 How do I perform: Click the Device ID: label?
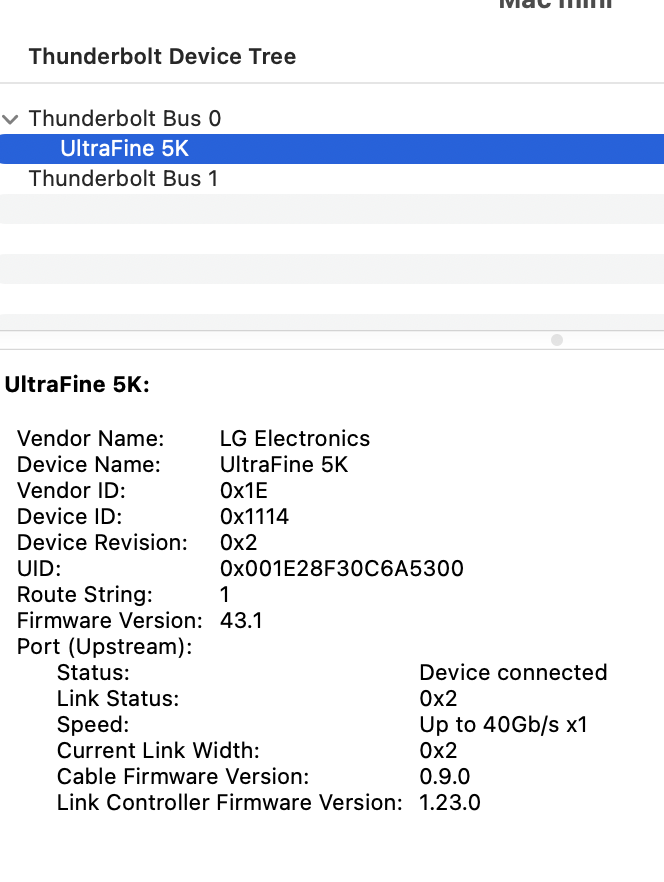70,516
